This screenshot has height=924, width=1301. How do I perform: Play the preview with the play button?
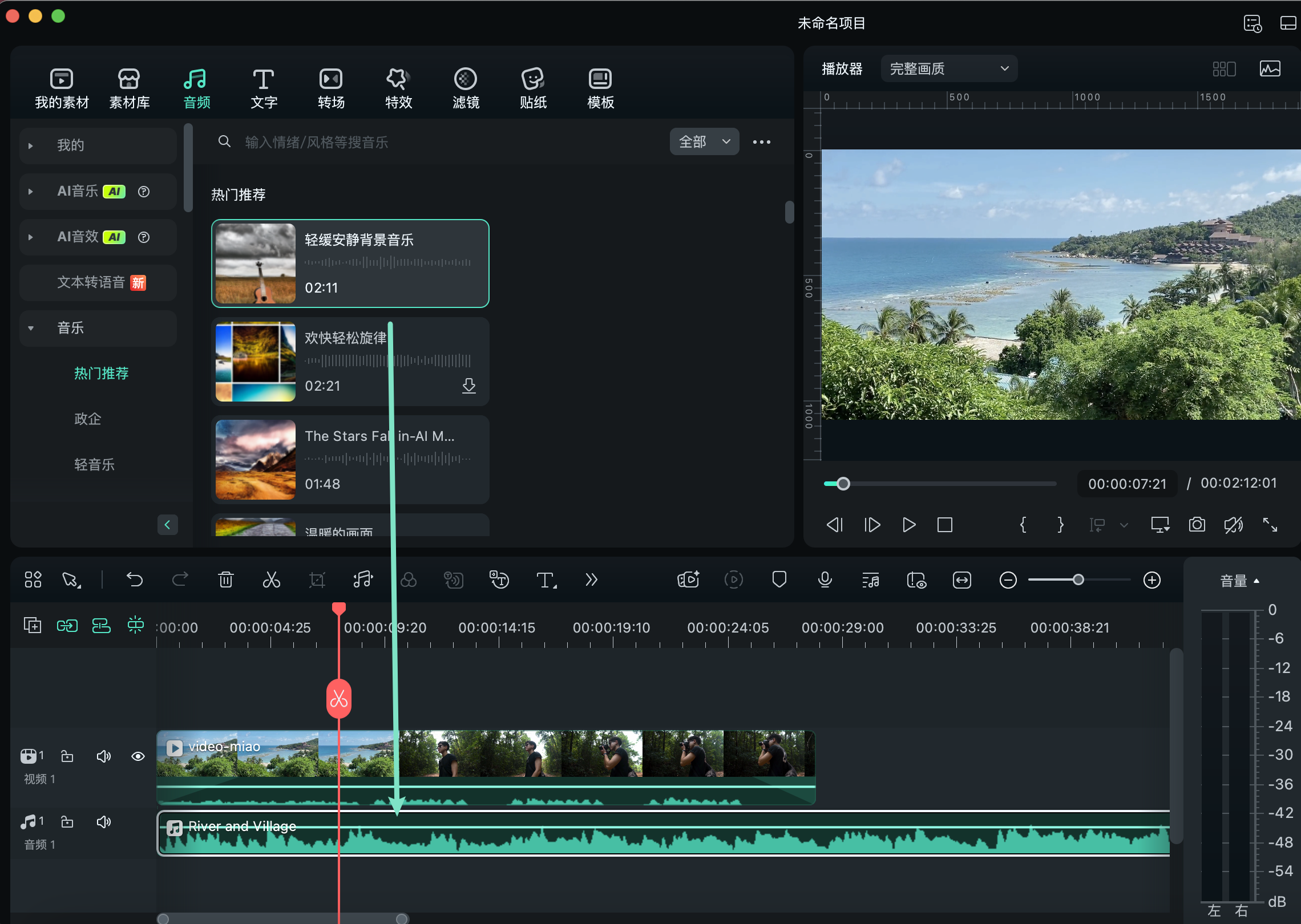[909, 525]
